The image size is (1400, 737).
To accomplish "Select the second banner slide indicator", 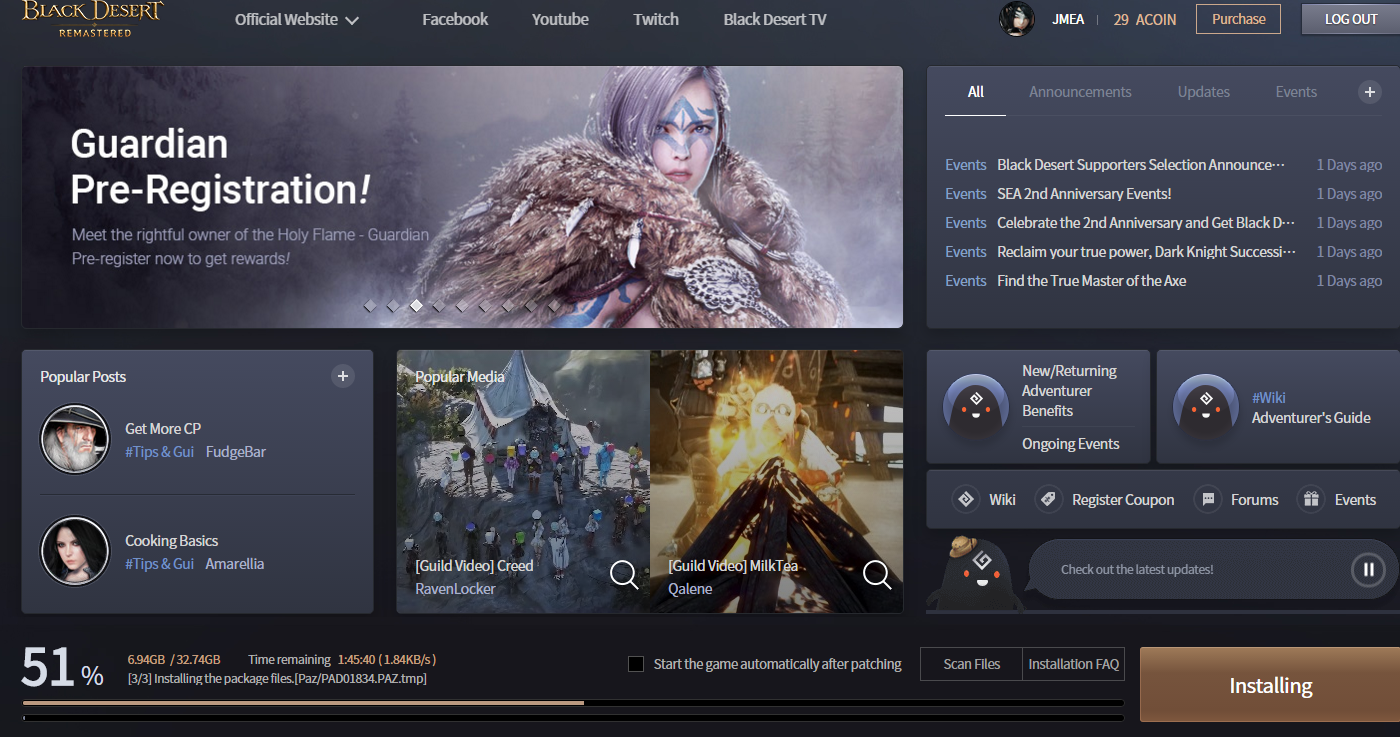I will [x=393, y=306].
